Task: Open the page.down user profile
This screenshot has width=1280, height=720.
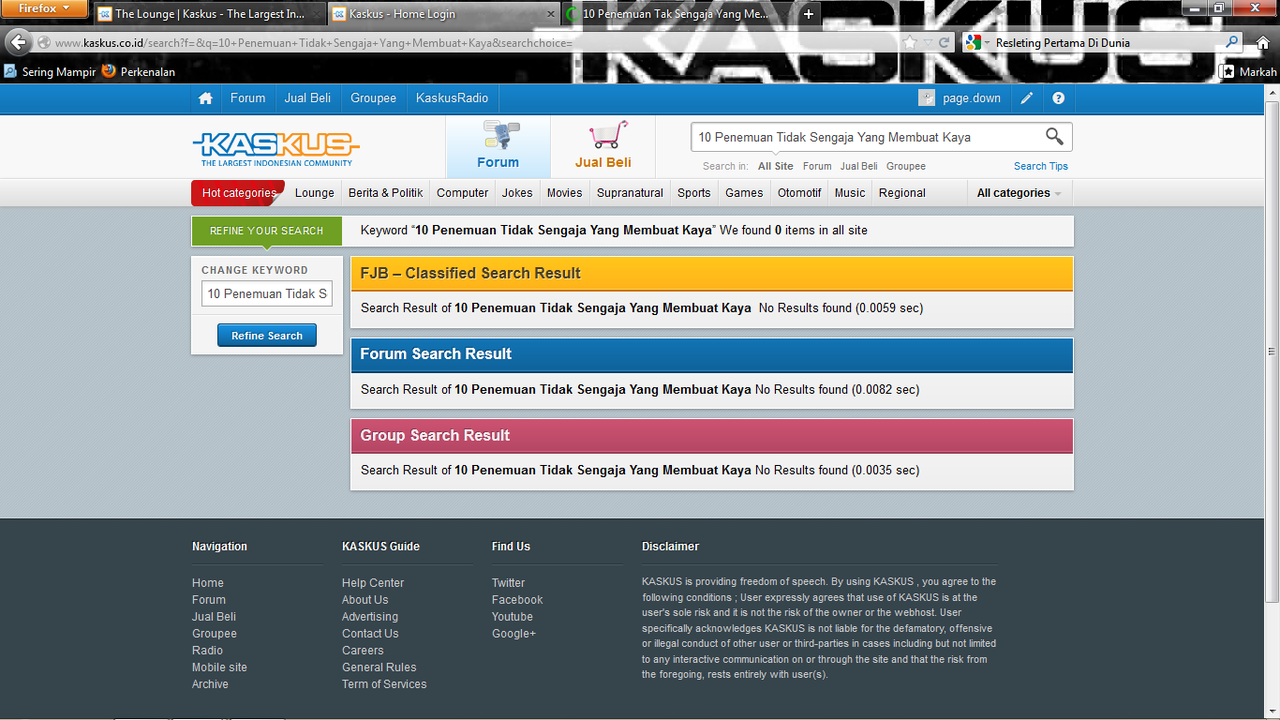Action: point(971,98)
